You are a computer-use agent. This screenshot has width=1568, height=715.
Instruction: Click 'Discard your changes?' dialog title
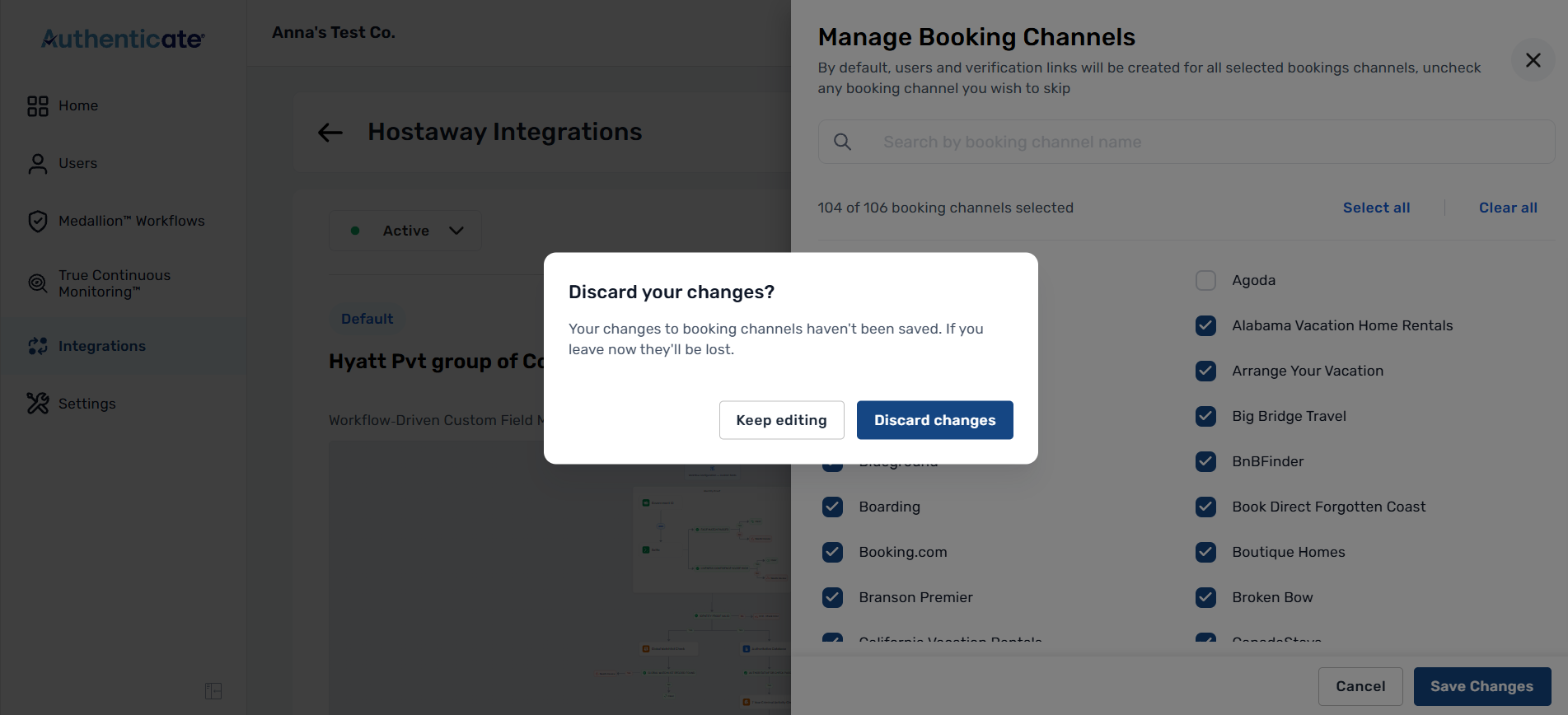(672, 292)
